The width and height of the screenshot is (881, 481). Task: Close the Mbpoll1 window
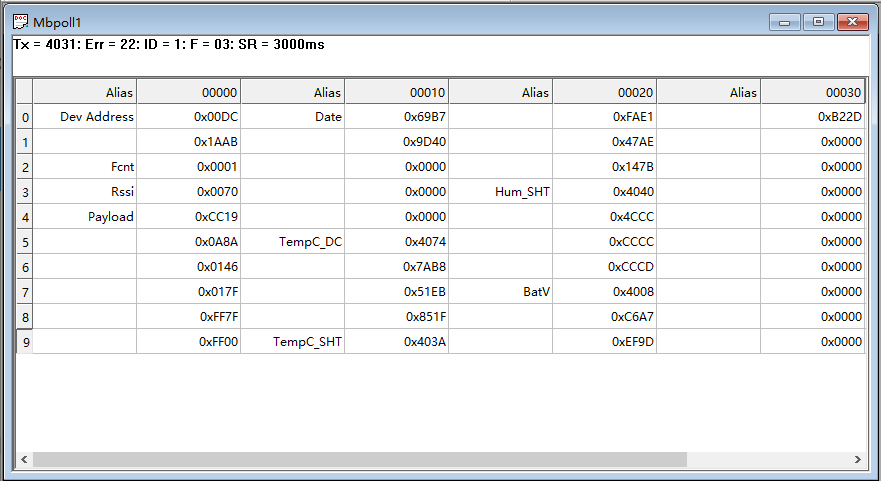coord(853,22)
